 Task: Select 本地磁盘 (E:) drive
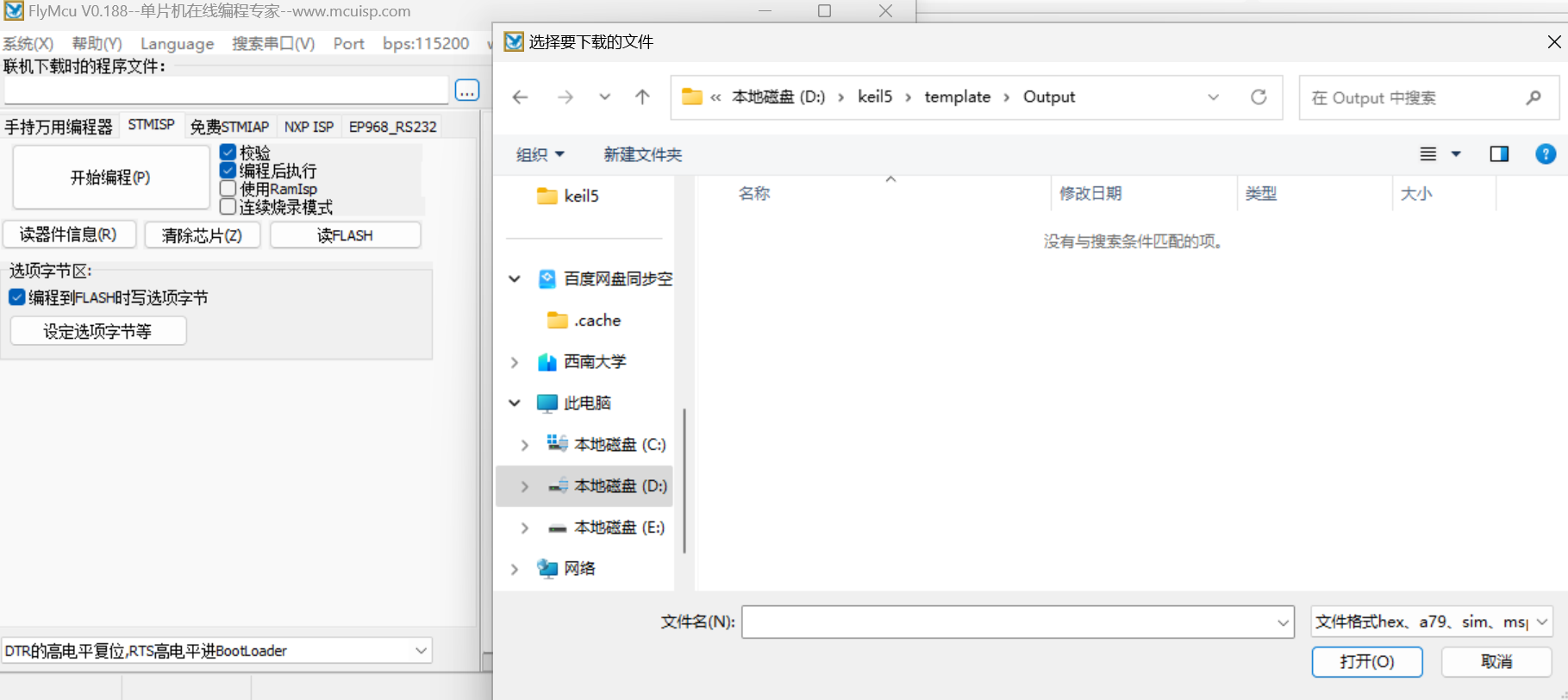[607, 527]
